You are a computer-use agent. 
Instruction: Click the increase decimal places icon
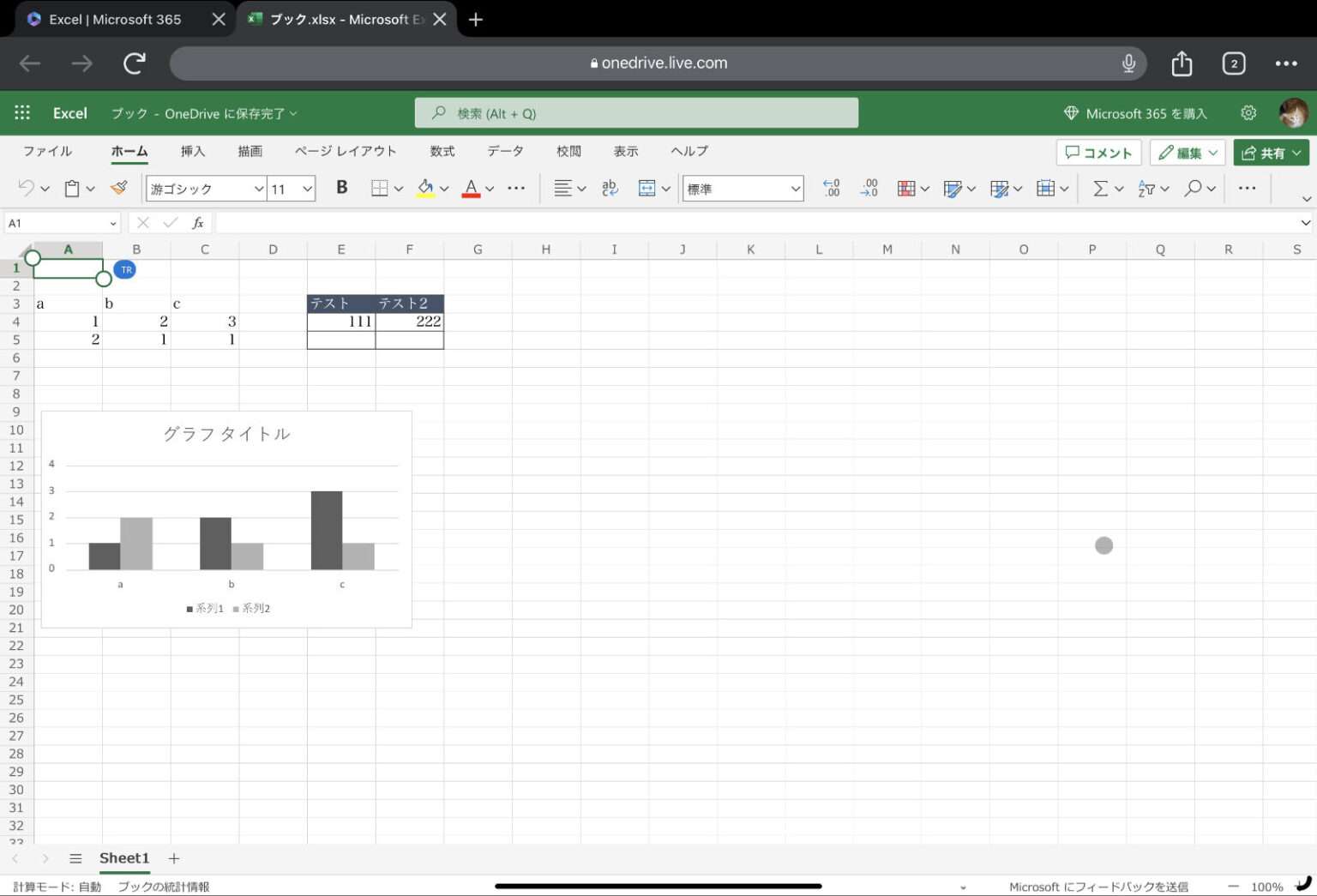(x=831, y=188)
